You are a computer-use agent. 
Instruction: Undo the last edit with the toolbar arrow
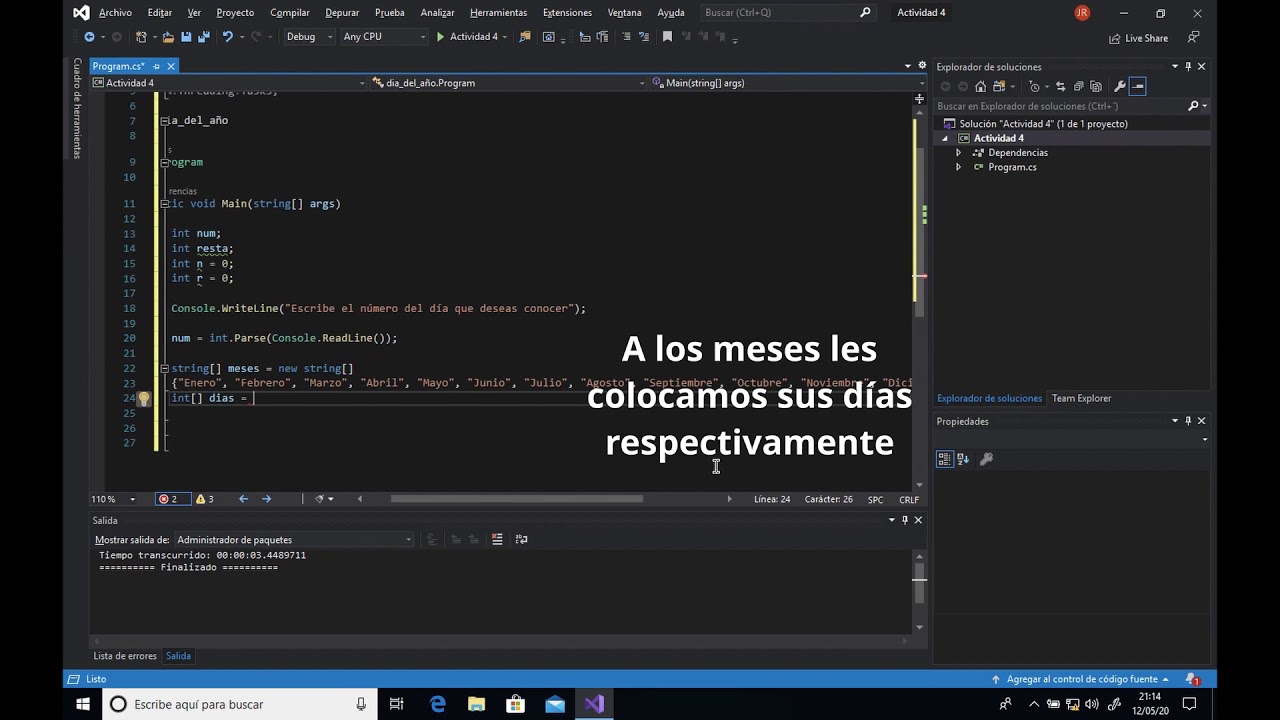pos(228,37)
